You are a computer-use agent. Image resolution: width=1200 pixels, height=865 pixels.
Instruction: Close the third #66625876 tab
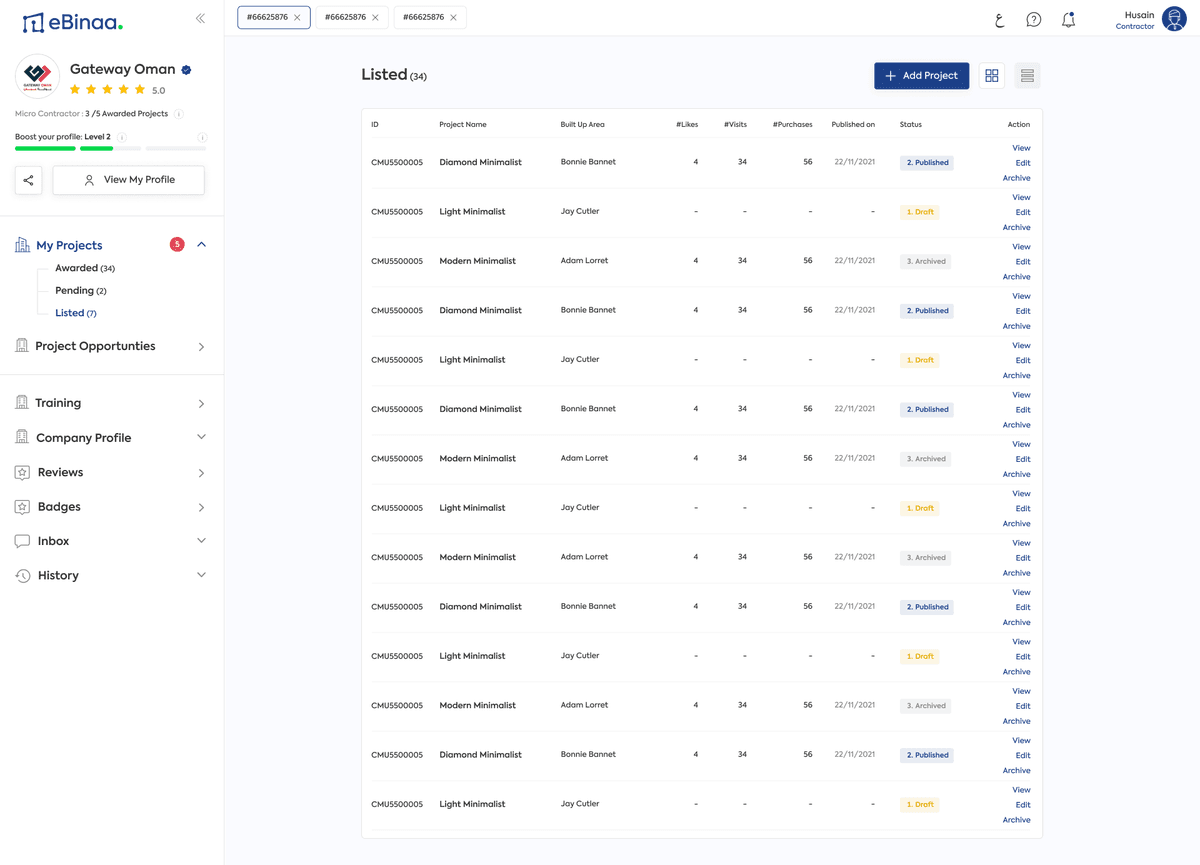453,17
